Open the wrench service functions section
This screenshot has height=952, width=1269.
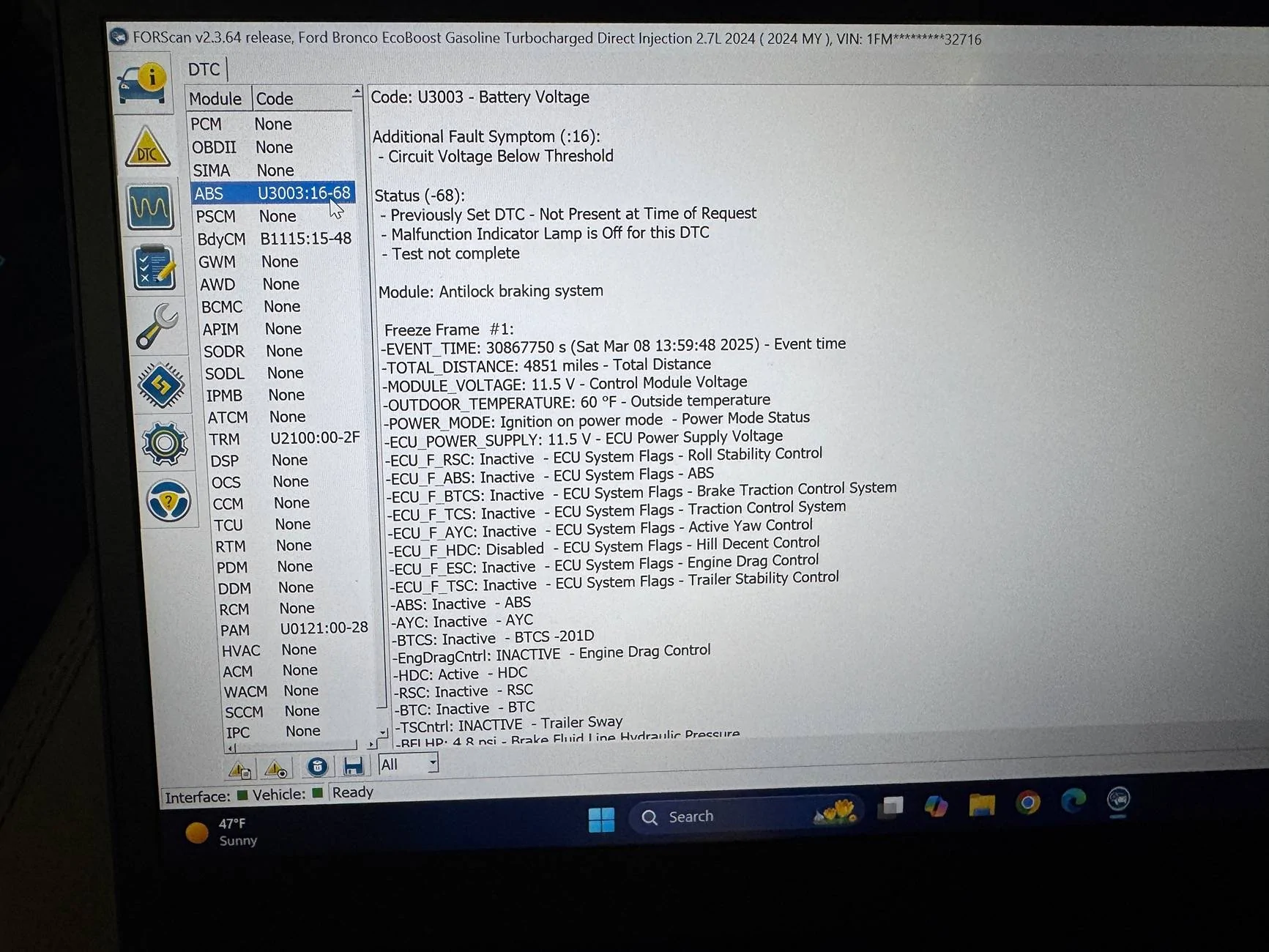(x=157, y=326)
